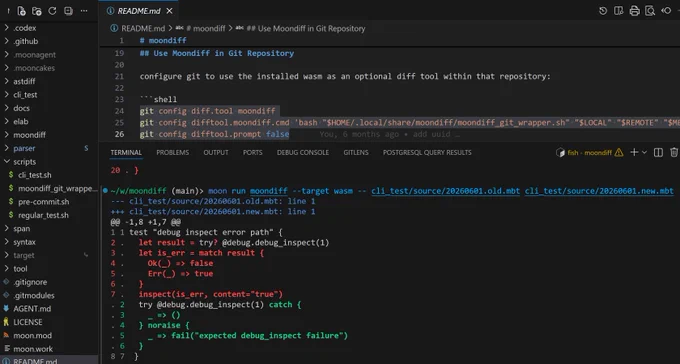Click new.mbt file link in terminal command

(599, 191)
